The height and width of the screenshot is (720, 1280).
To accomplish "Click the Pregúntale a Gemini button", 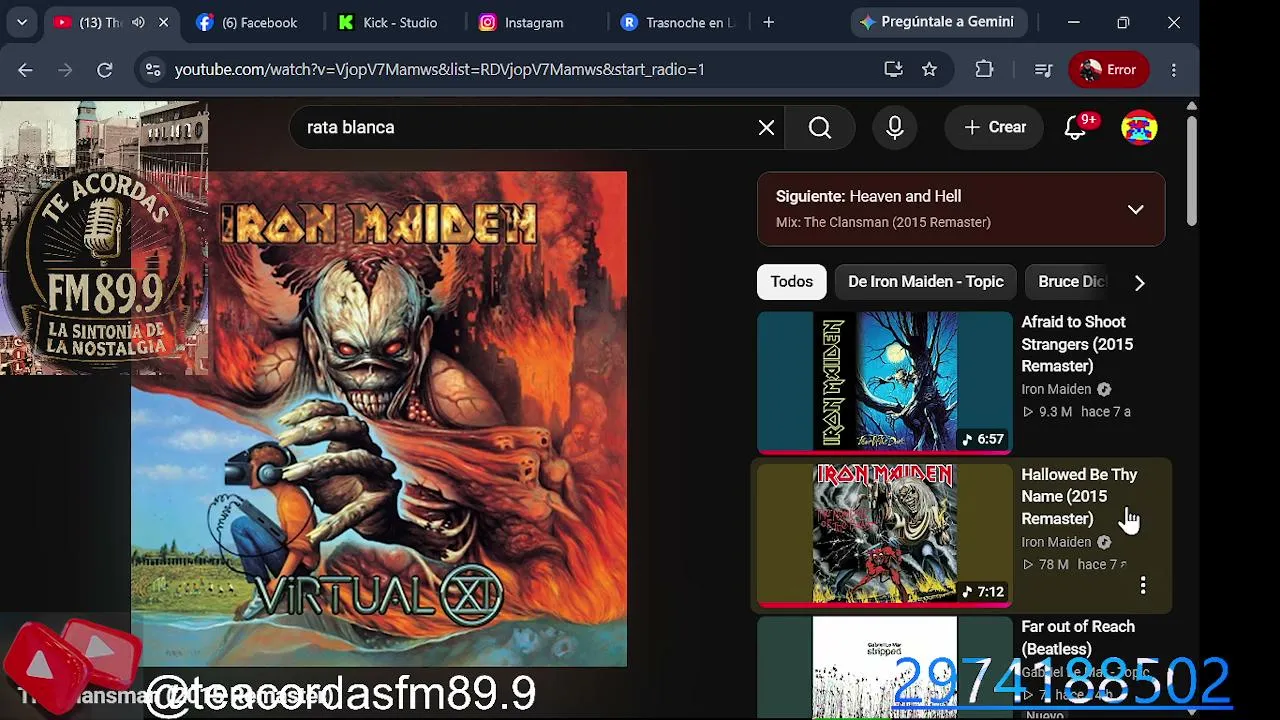I will tap(937, 22).
